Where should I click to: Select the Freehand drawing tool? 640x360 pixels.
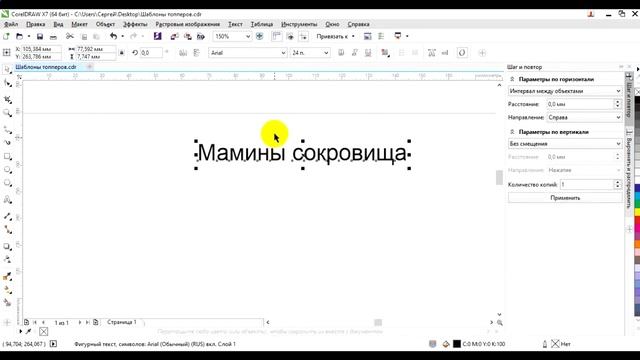(x=7, y=130)
